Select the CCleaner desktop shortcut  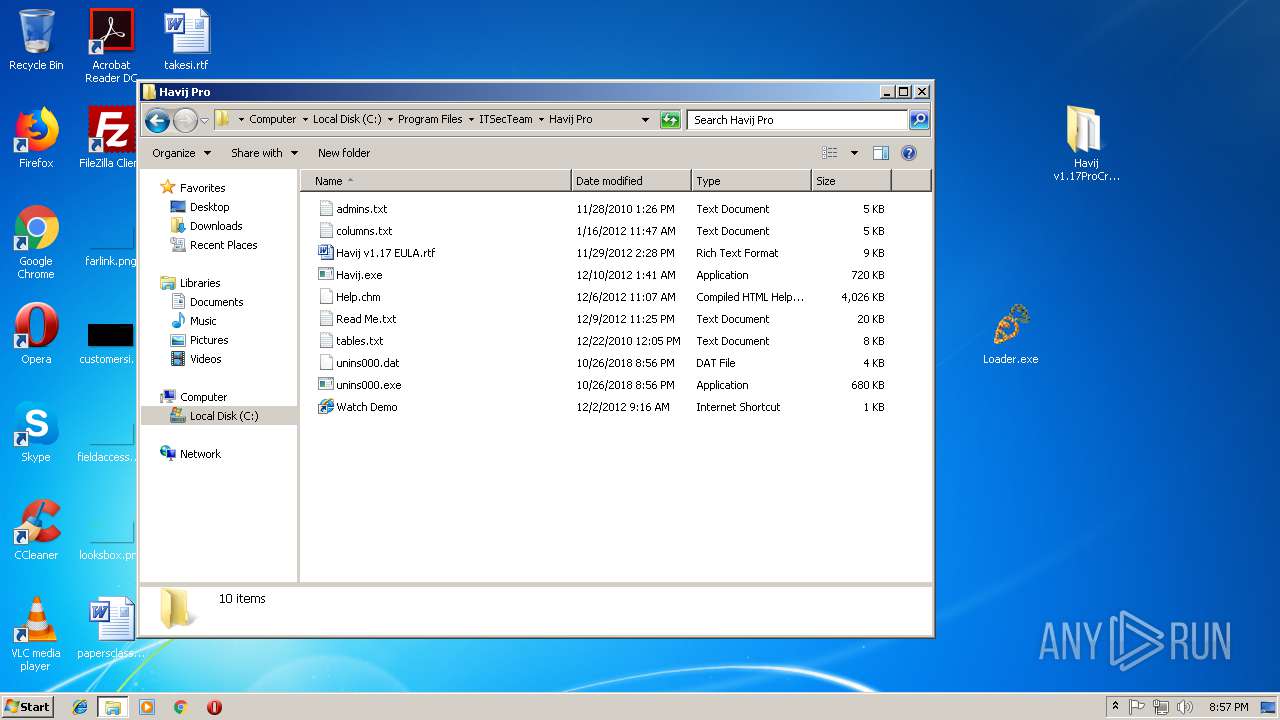pos(36,530)
